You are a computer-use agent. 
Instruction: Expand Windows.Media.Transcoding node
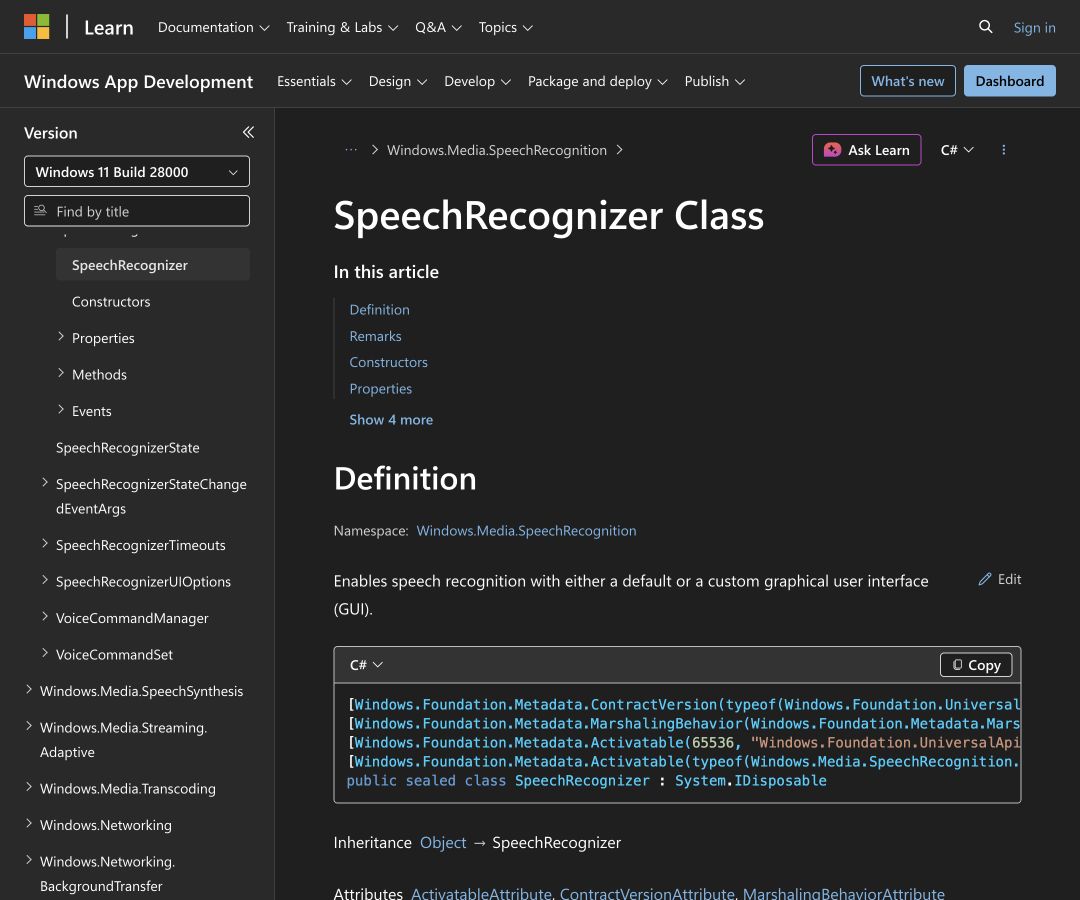pos(29,787)
